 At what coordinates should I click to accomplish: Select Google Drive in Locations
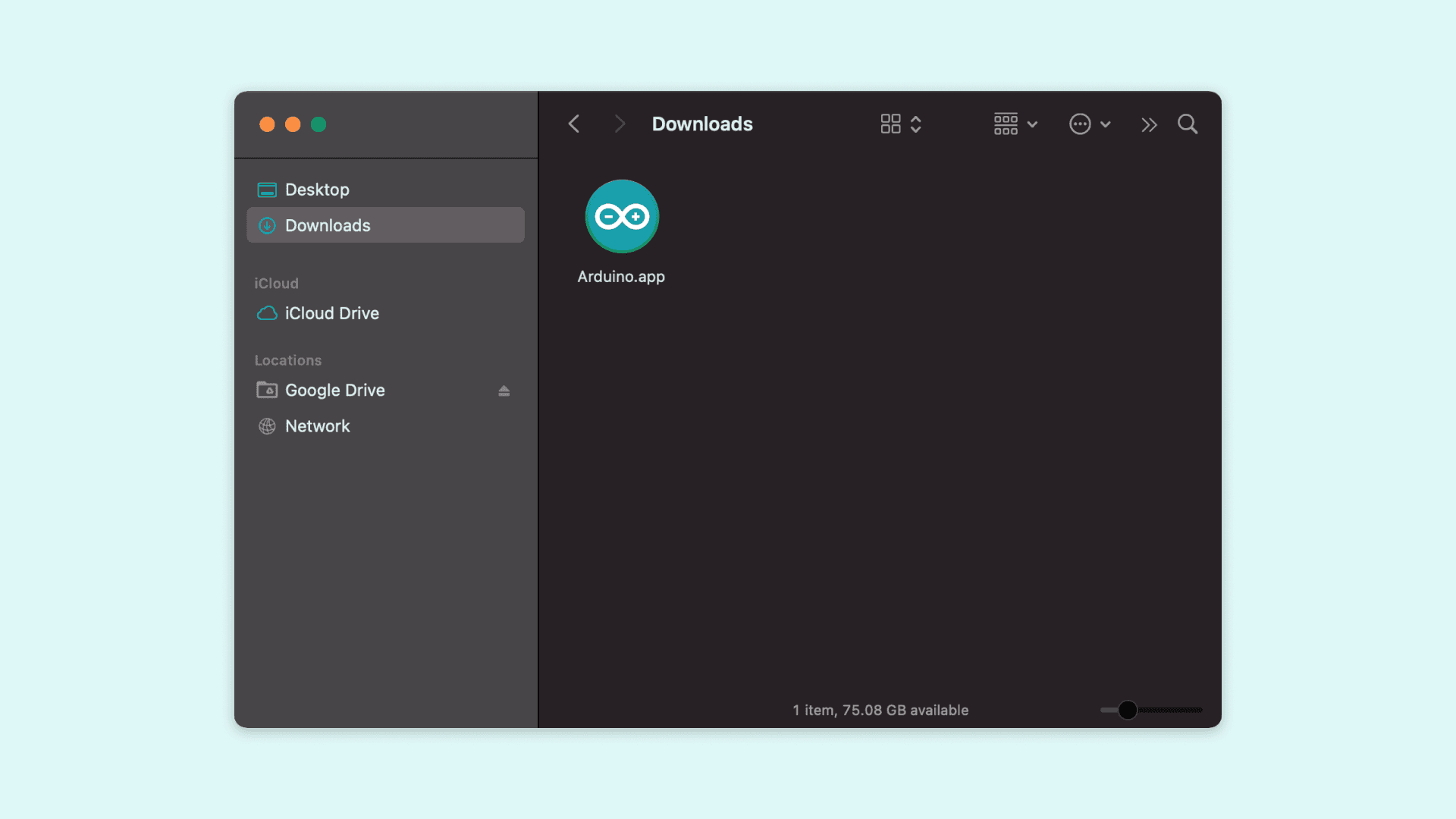(334, 391)
